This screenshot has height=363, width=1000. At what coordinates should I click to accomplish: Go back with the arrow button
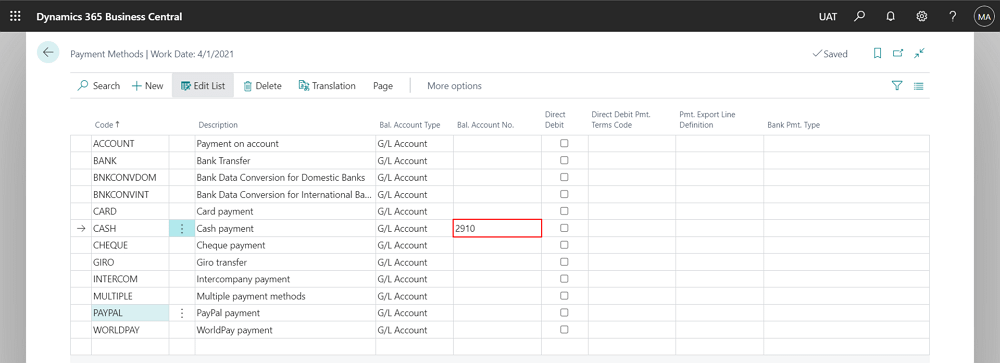coord(48,53)
